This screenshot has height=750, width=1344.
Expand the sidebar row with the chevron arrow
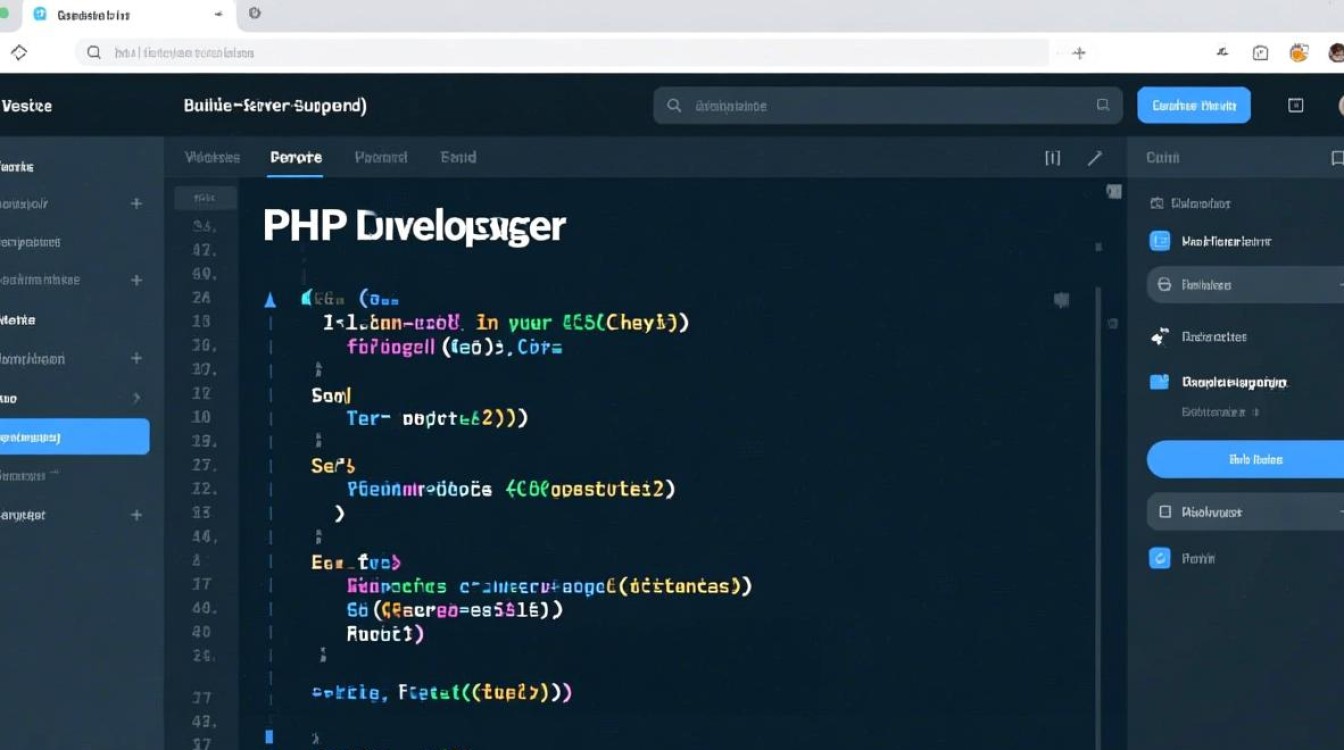(137, 398)
